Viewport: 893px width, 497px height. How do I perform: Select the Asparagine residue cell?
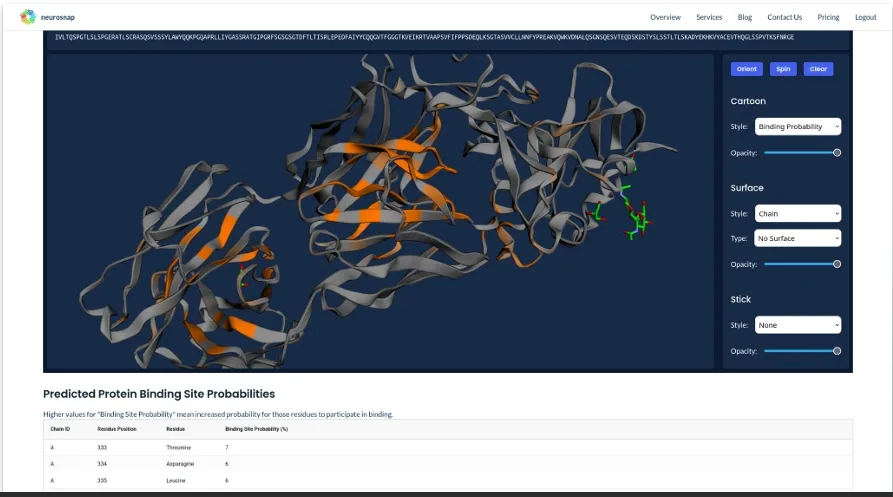180,464
